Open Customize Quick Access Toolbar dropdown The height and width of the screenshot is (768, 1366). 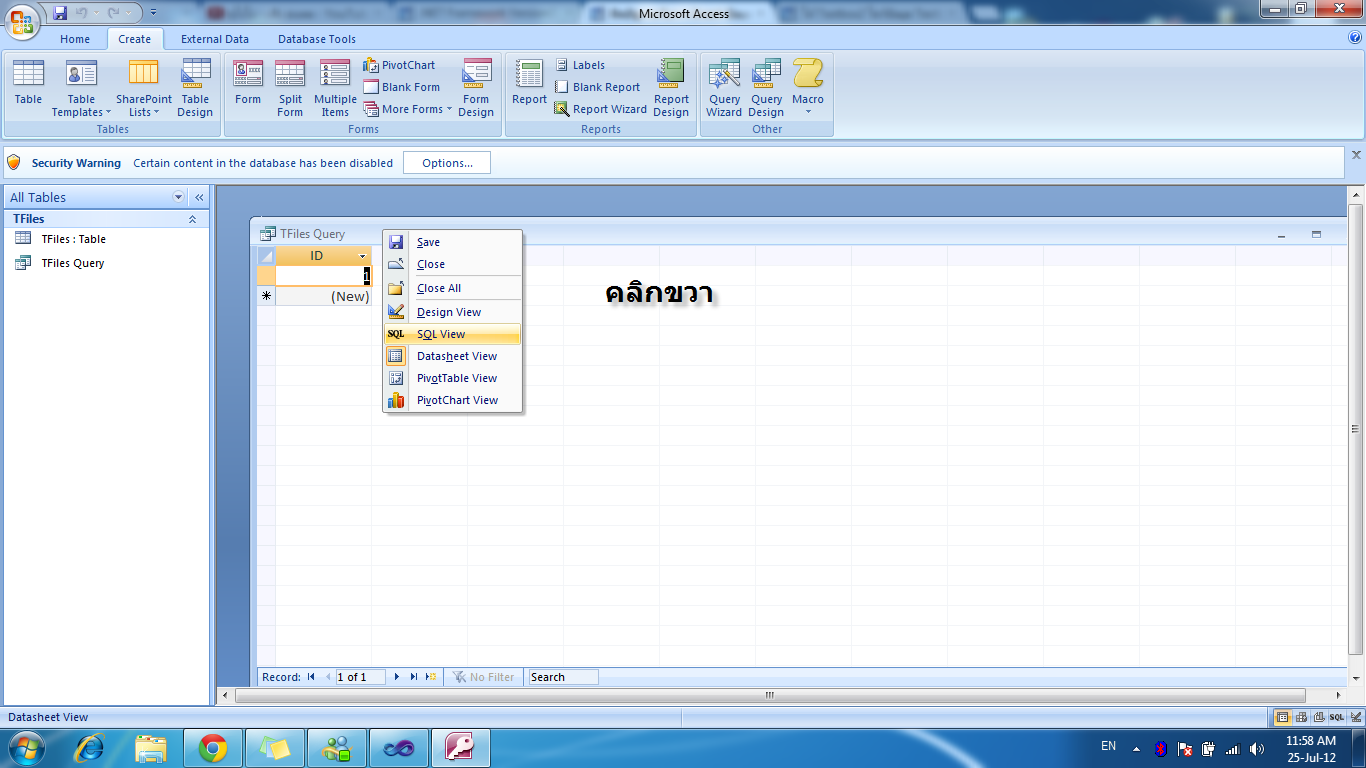click(x=153, y=13)
